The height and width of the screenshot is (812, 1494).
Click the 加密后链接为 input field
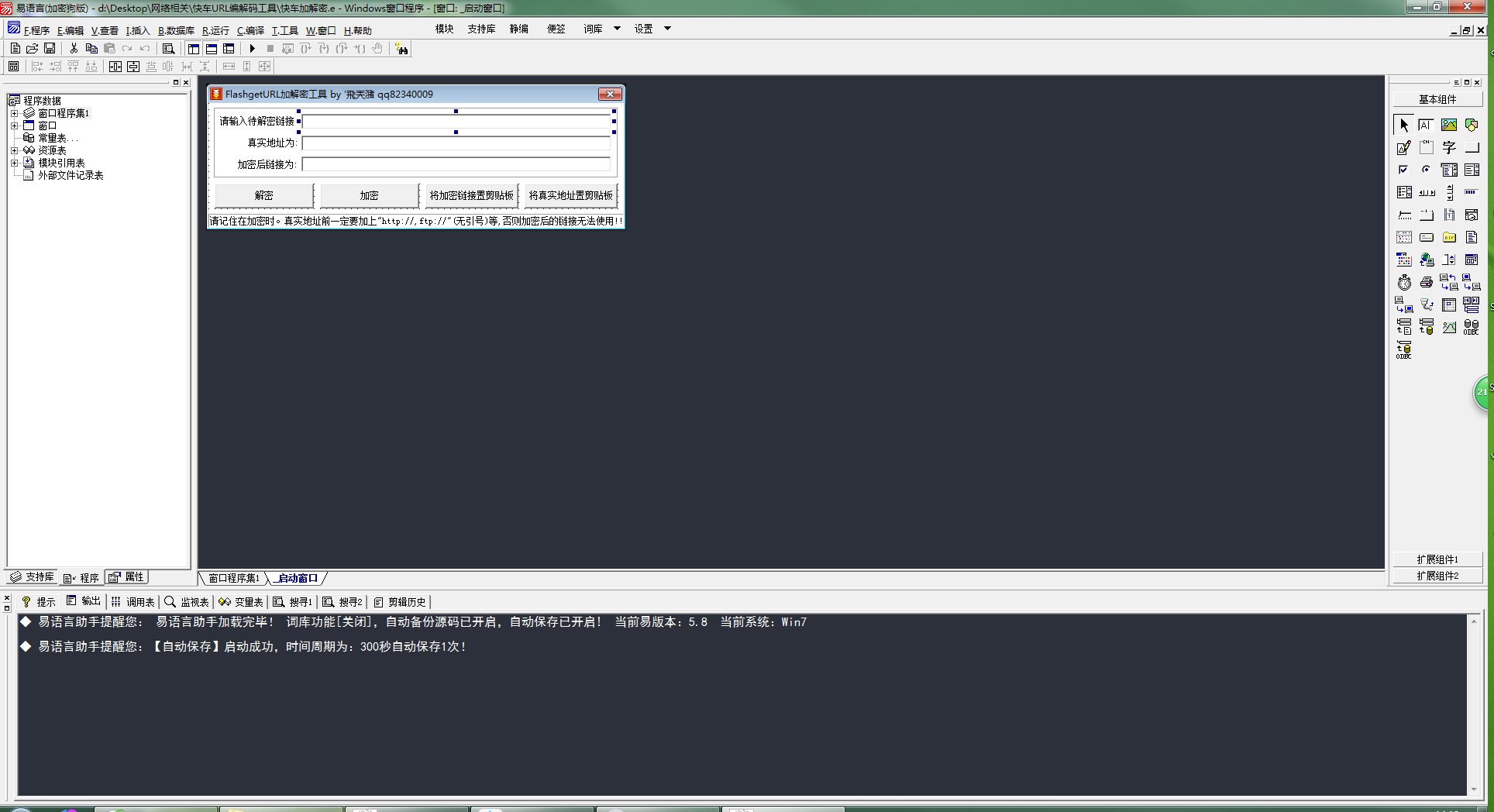(456, 164)
